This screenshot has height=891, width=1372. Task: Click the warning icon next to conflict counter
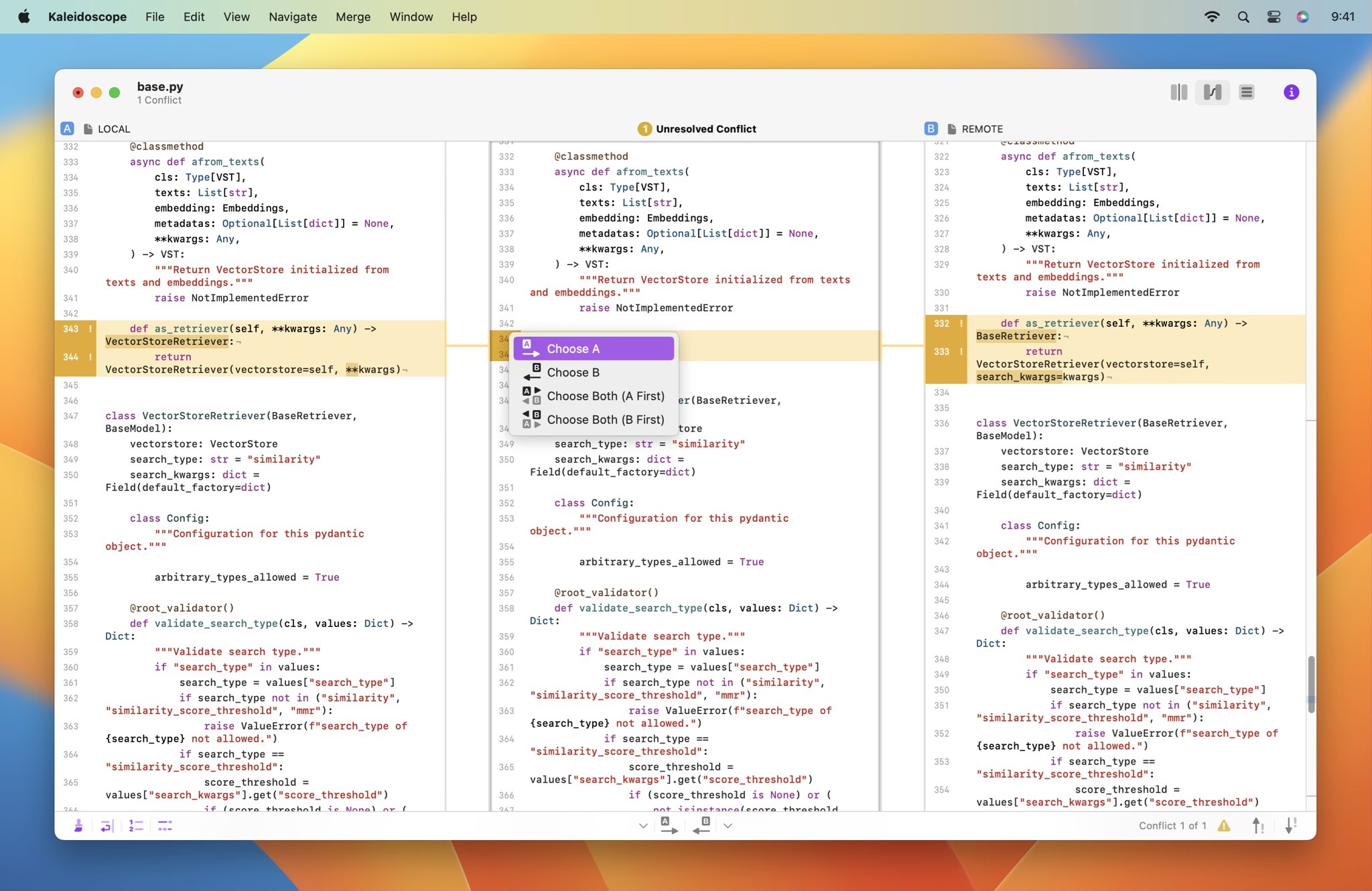[x=1224, y=825]
